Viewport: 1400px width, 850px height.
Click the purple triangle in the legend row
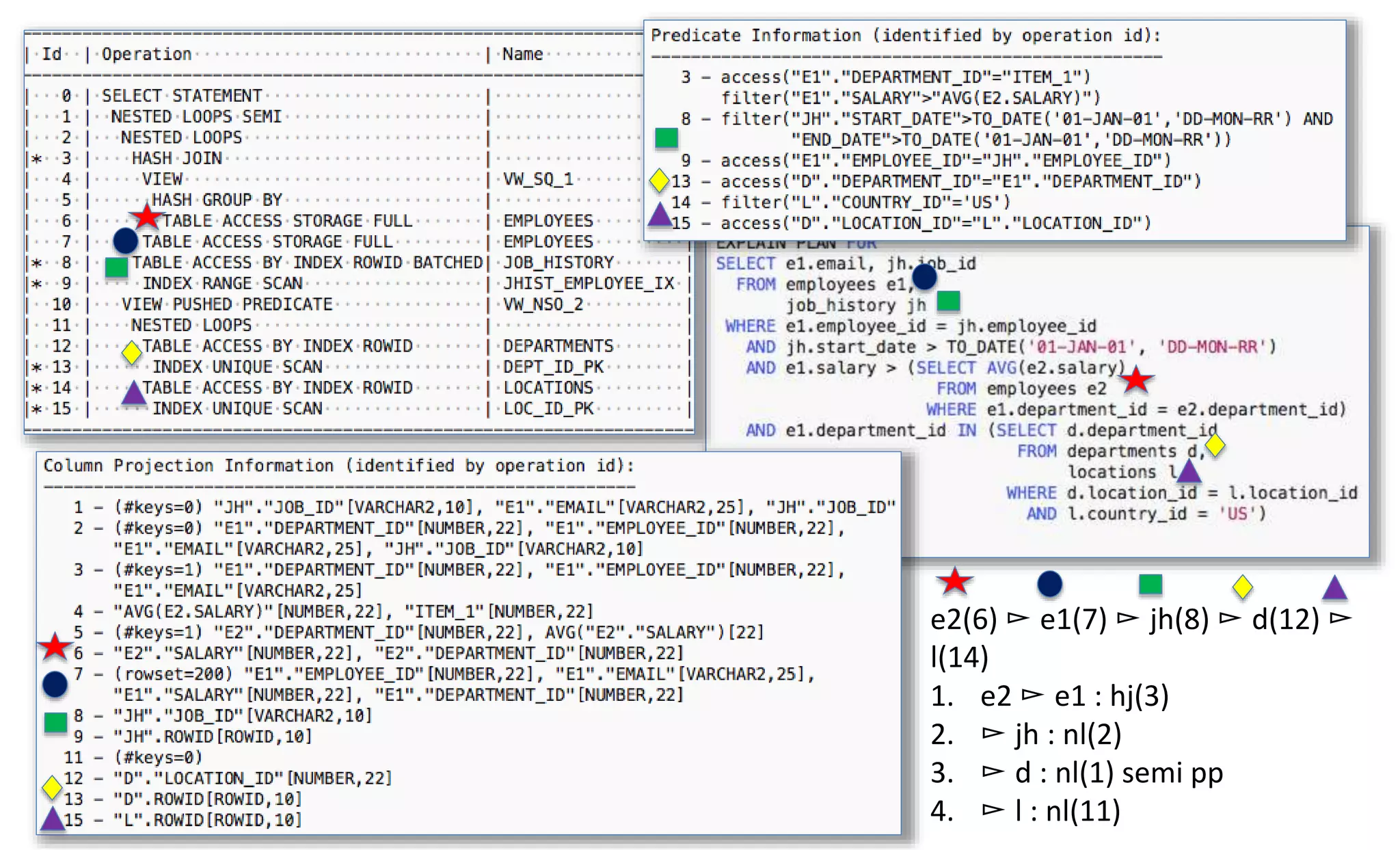pyautogui.click(x=1334, y=587)
